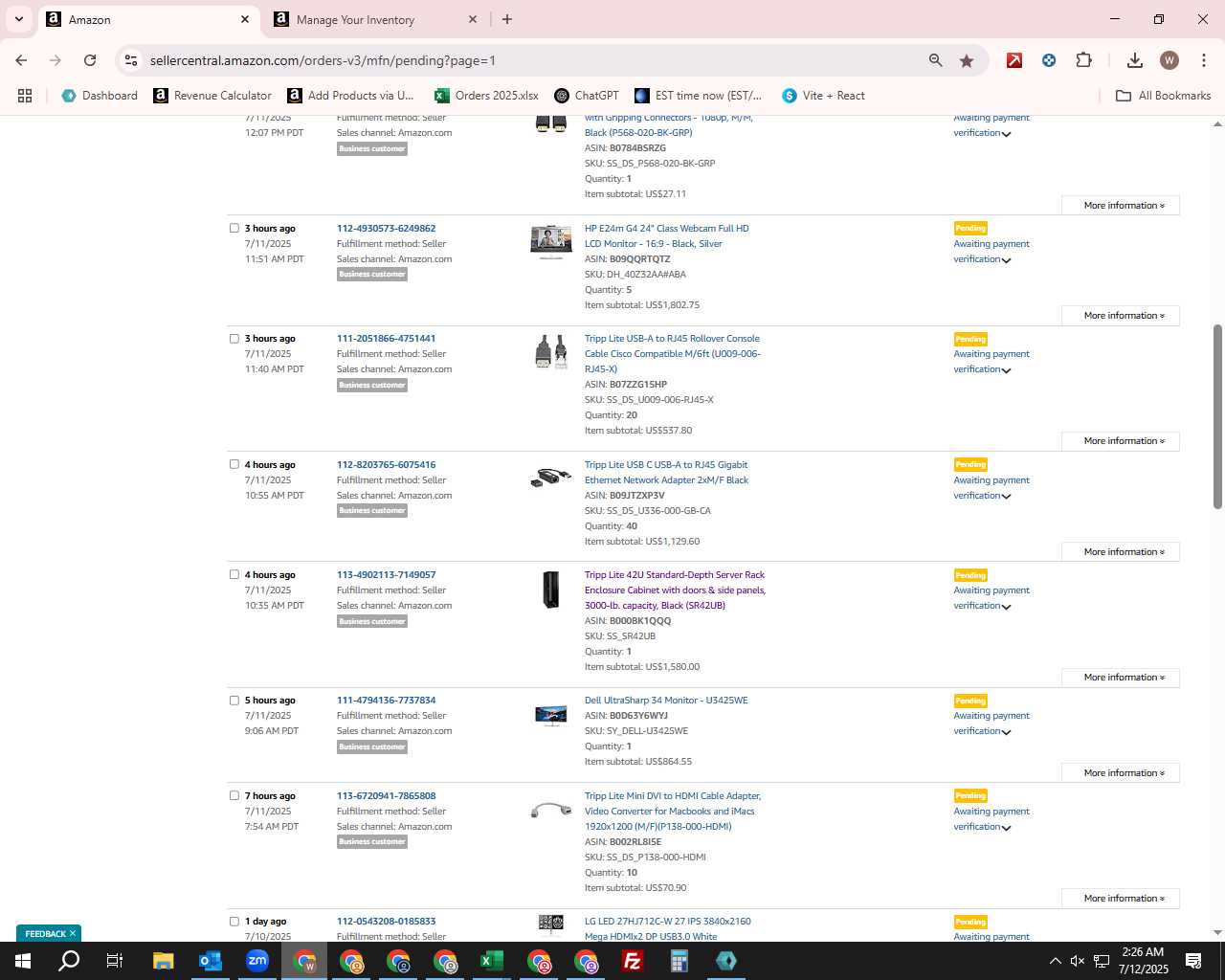Open the Dashboard bookmark
Screen dimensions: 1225x980
[x=100, y=96]
